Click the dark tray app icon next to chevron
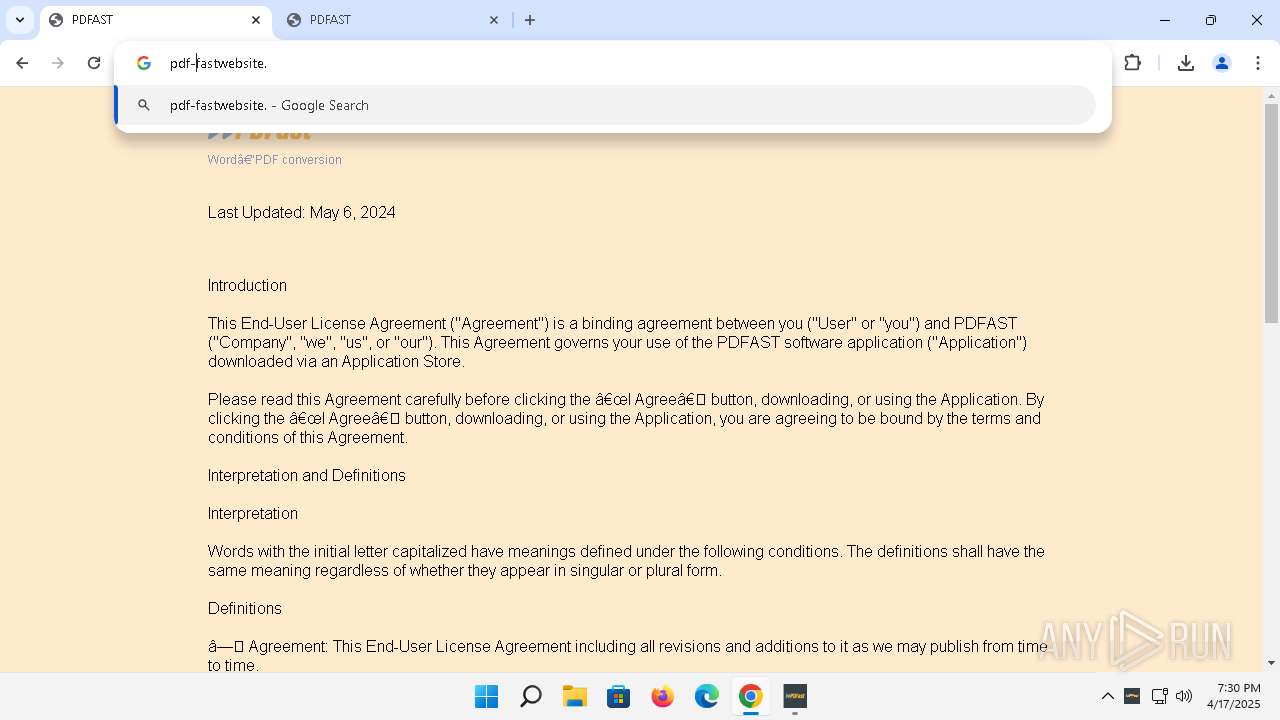1280x720 pixels. click(1132, 696)
